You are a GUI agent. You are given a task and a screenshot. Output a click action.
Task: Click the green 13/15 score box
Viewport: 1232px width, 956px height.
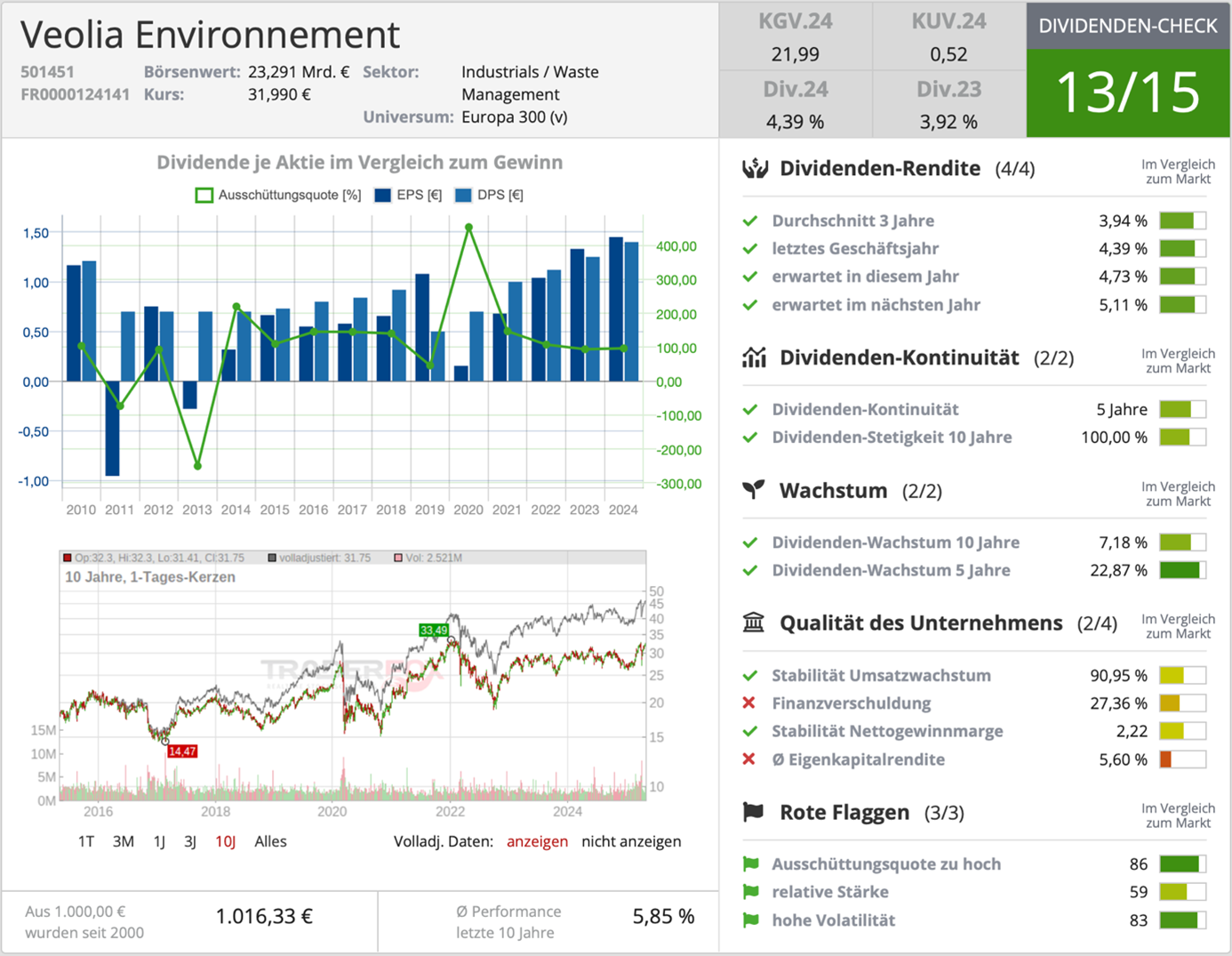[x=1128, y=92]
